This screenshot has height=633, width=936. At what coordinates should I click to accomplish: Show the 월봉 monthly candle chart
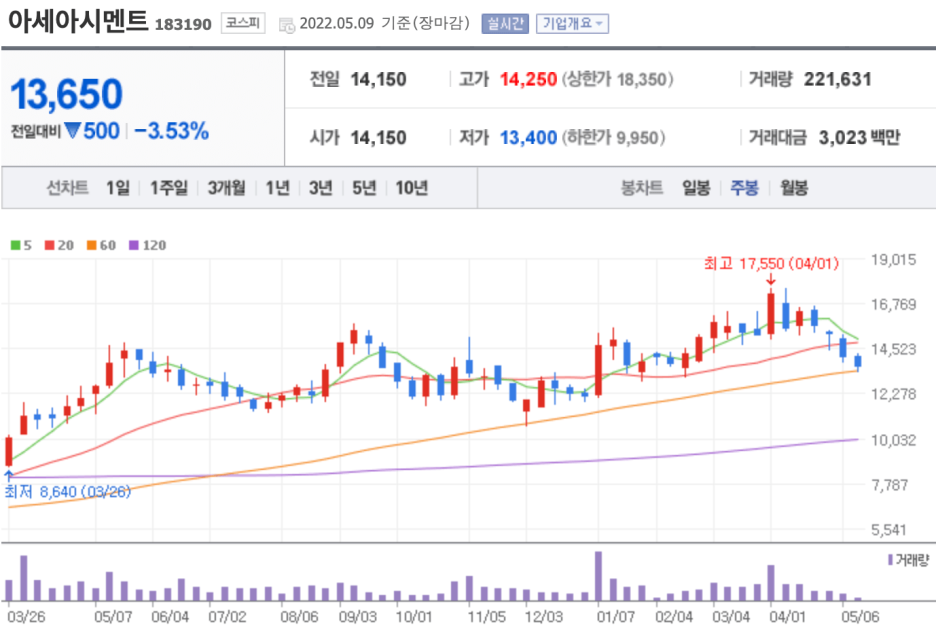click(x=794, y=188)
